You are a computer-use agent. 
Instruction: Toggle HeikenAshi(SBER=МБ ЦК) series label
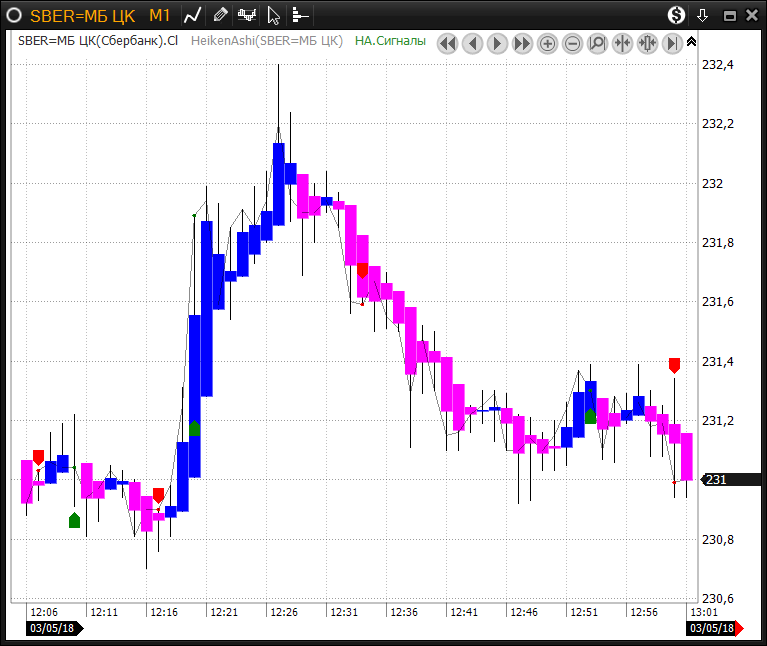pyautogui.click(x=267, y=41)
